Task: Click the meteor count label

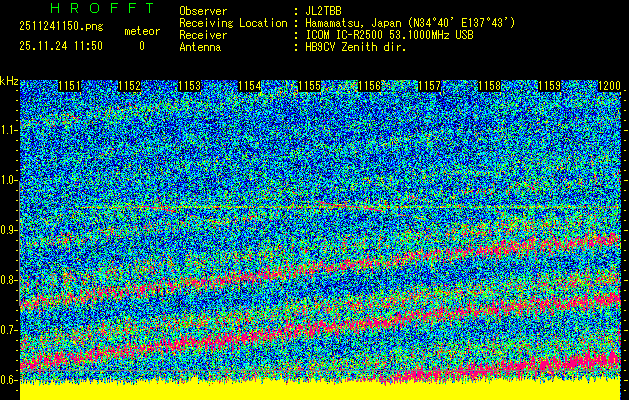Action: (x=141, y=32)
